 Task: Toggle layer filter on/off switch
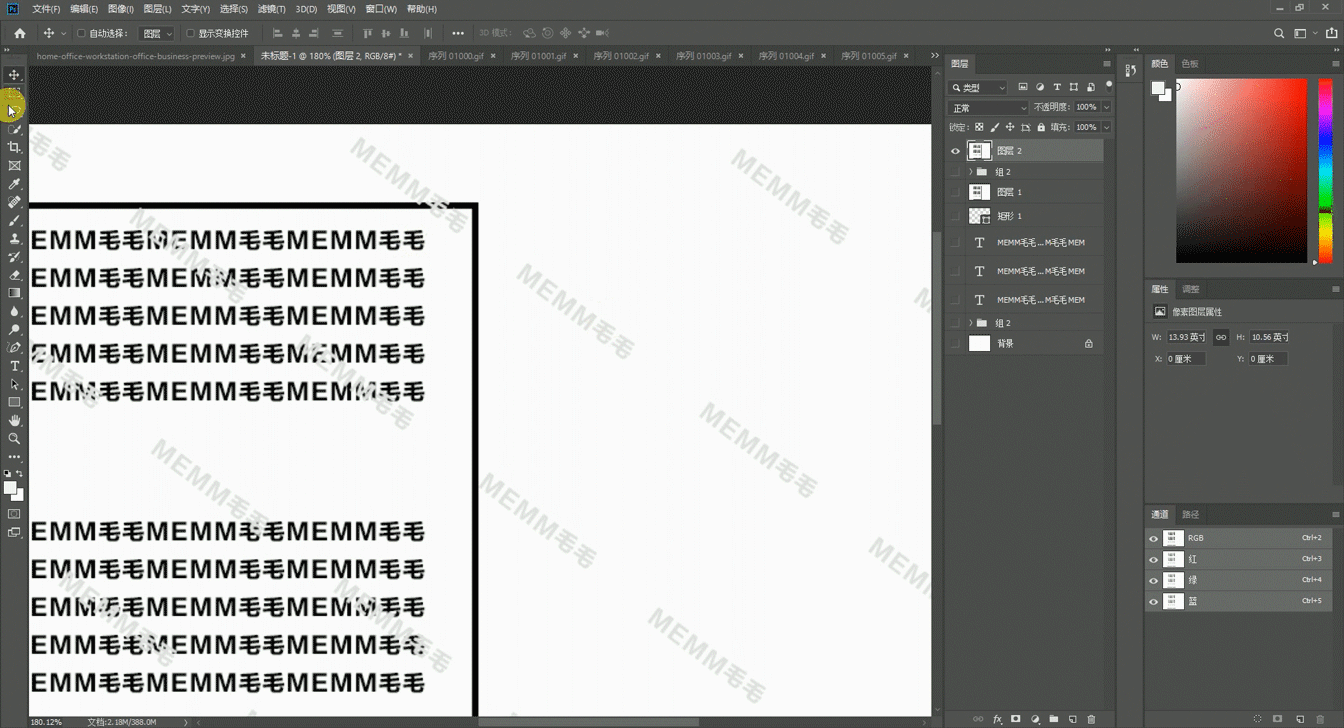(x=1109, y=85)
